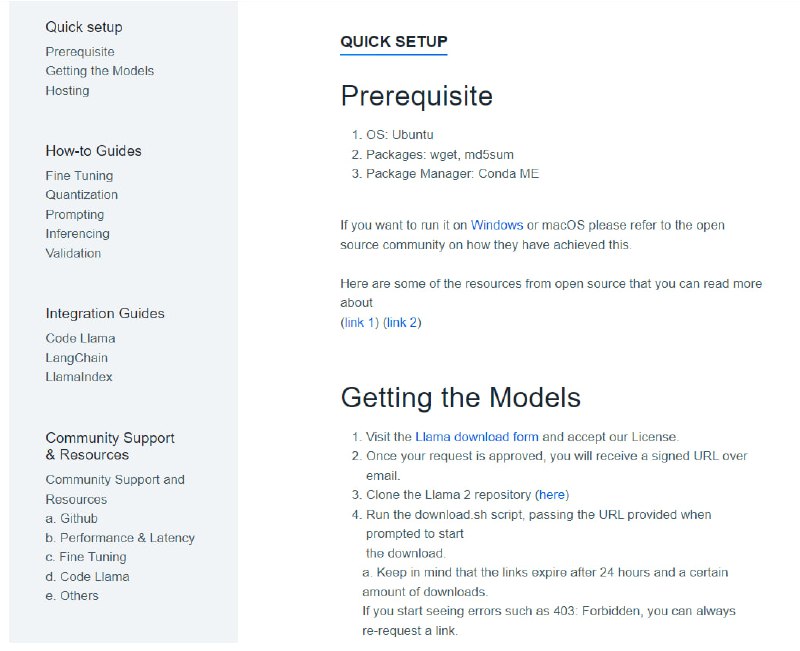The width and height of the screenshot is (800, 651).
Task: Click the Github community resource link
Action: point(71,519)
